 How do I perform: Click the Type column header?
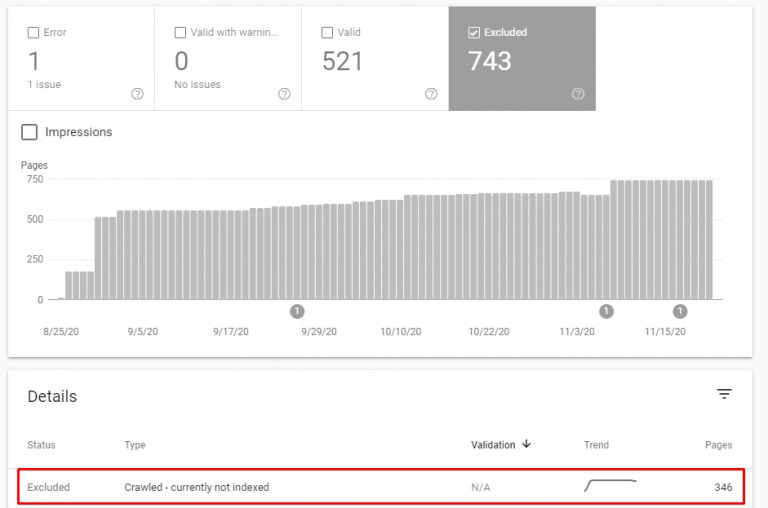[135, 445]
